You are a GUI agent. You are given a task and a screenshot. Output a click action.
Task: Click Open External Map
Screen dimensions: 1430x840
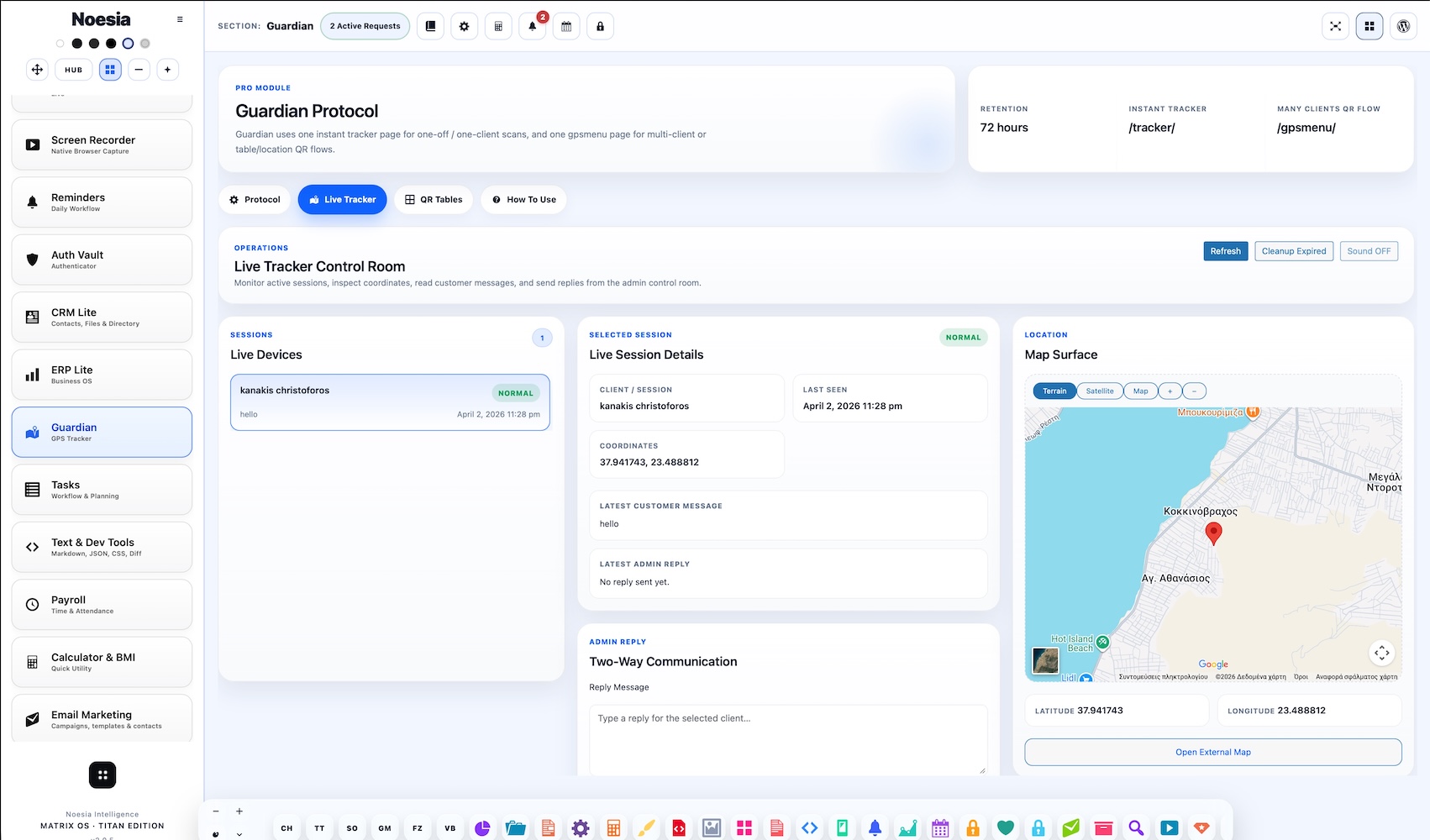point(1213,752)
